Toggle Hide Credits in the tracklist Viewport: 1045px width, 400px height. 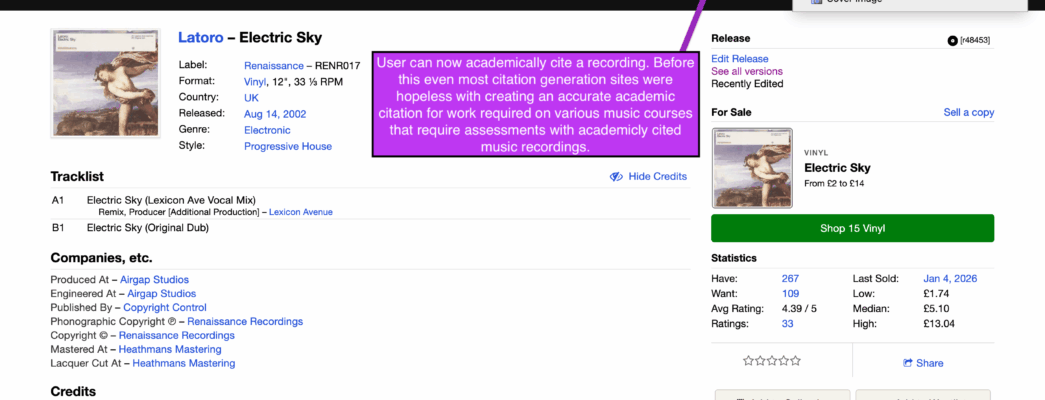pos(648,176)
